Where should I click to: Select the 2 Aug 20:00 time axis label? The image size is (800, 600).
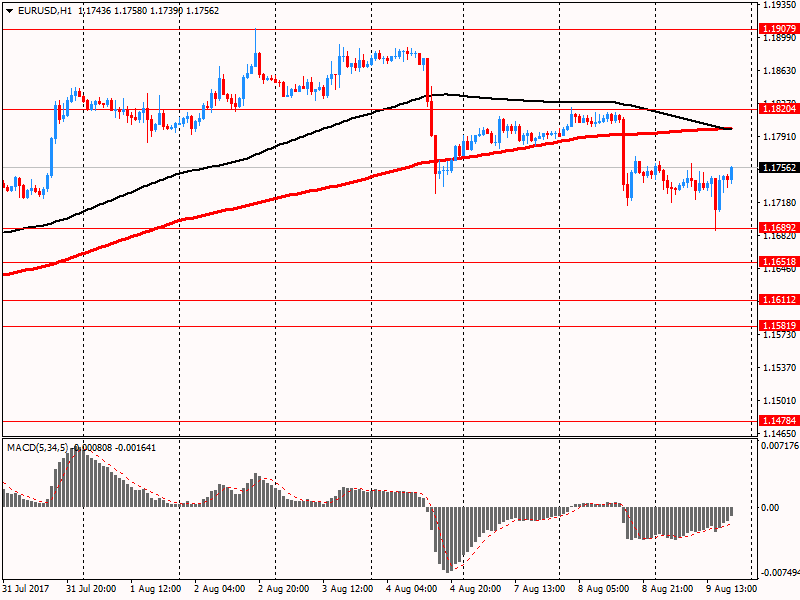[283, 589]
